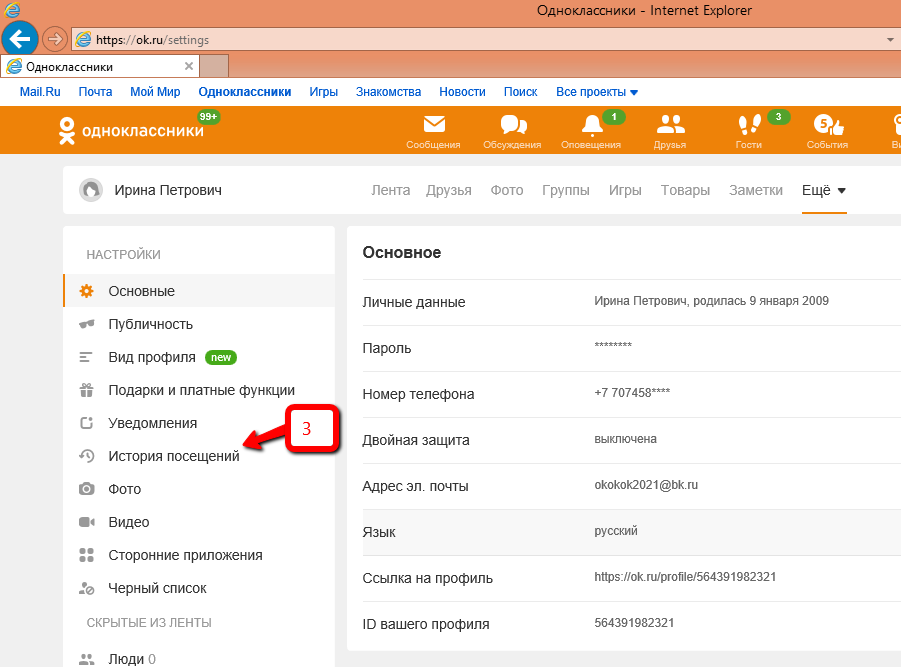Viewport: 901px width, 667px height.
Task: Click the profile avatar next to Ирина Петрович
Action: click(91, 190)
